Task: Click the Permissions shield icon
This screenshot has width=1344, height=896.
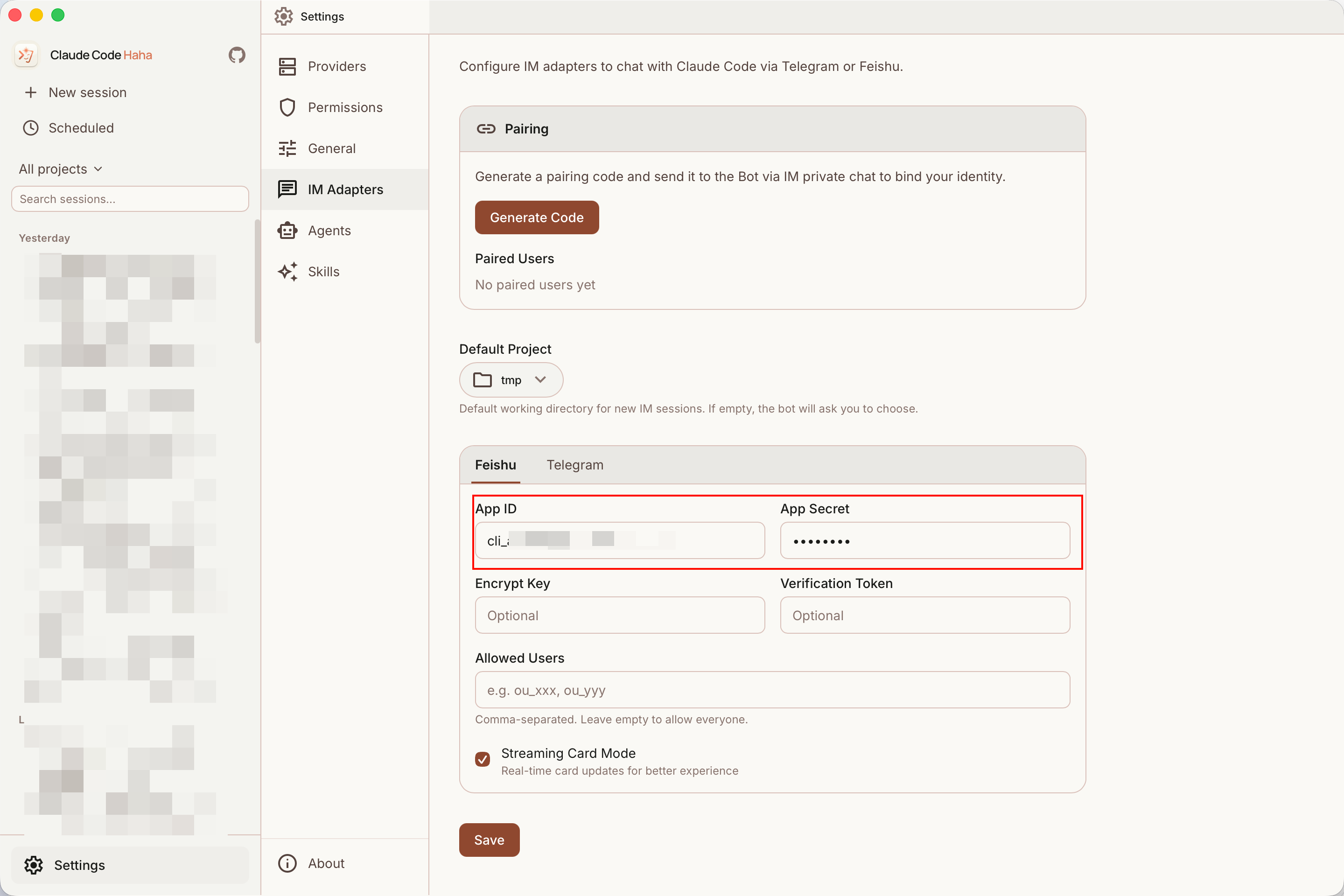Action: click(287, 107)
